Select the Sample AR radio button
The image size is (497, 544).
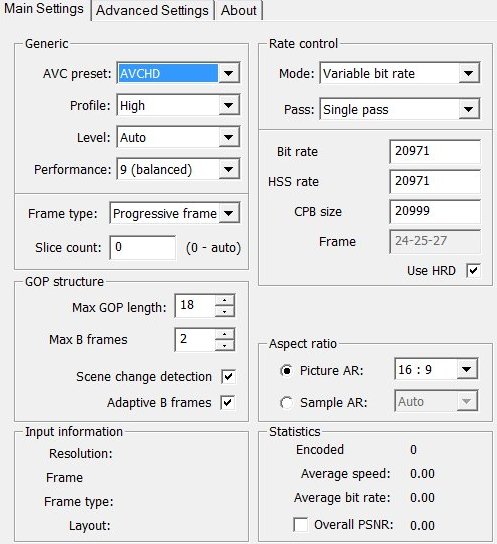point(286,402)
